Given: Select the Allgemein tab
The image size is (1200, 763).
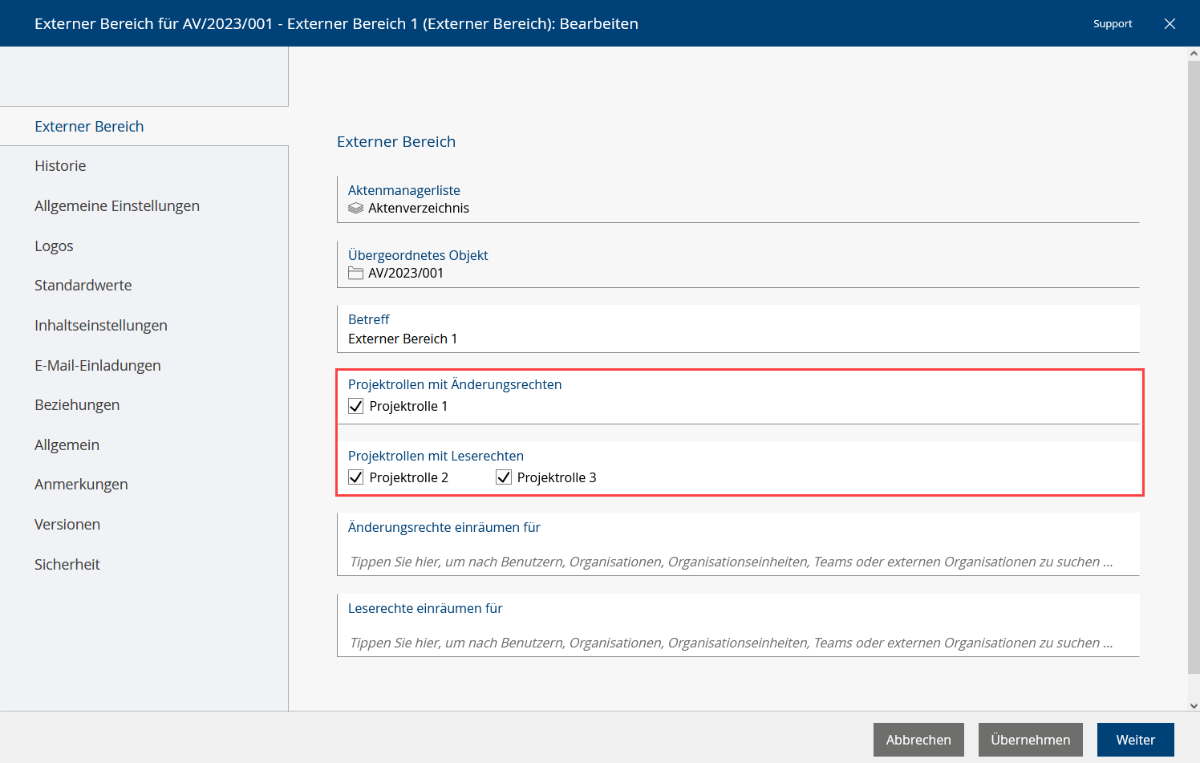Looking at the screenshot, I should click(144, 444).
